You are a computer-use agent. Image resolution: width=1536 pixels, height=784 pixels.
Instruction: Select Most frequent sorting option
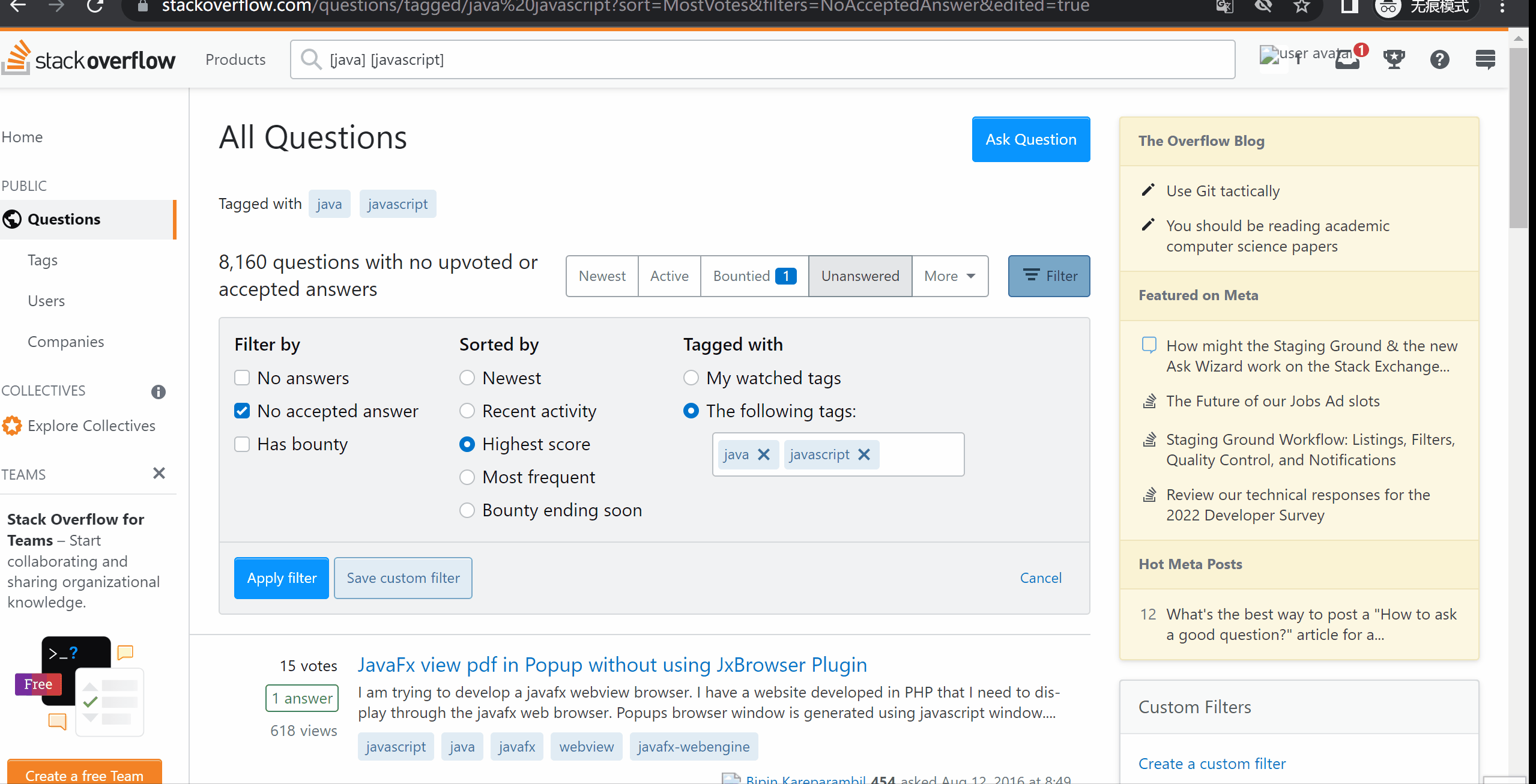[467, 477]
